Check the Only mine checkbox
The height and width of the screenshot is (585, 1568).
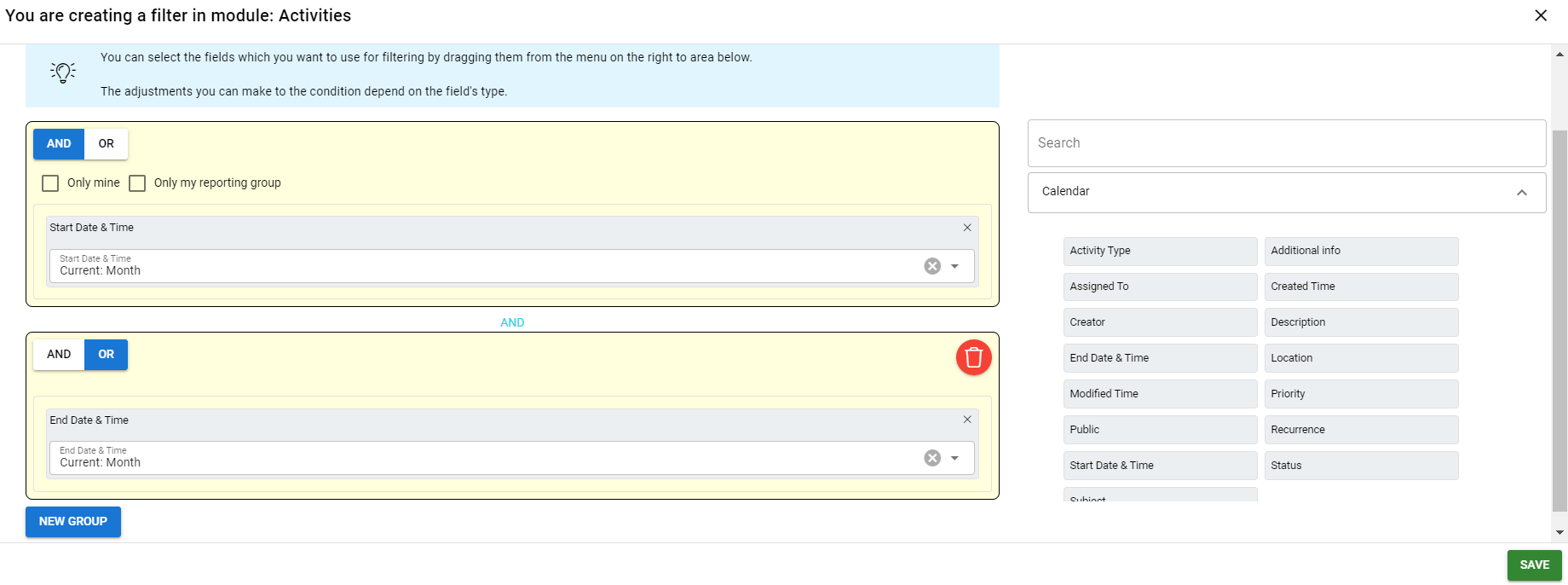(x=50, y=183)
